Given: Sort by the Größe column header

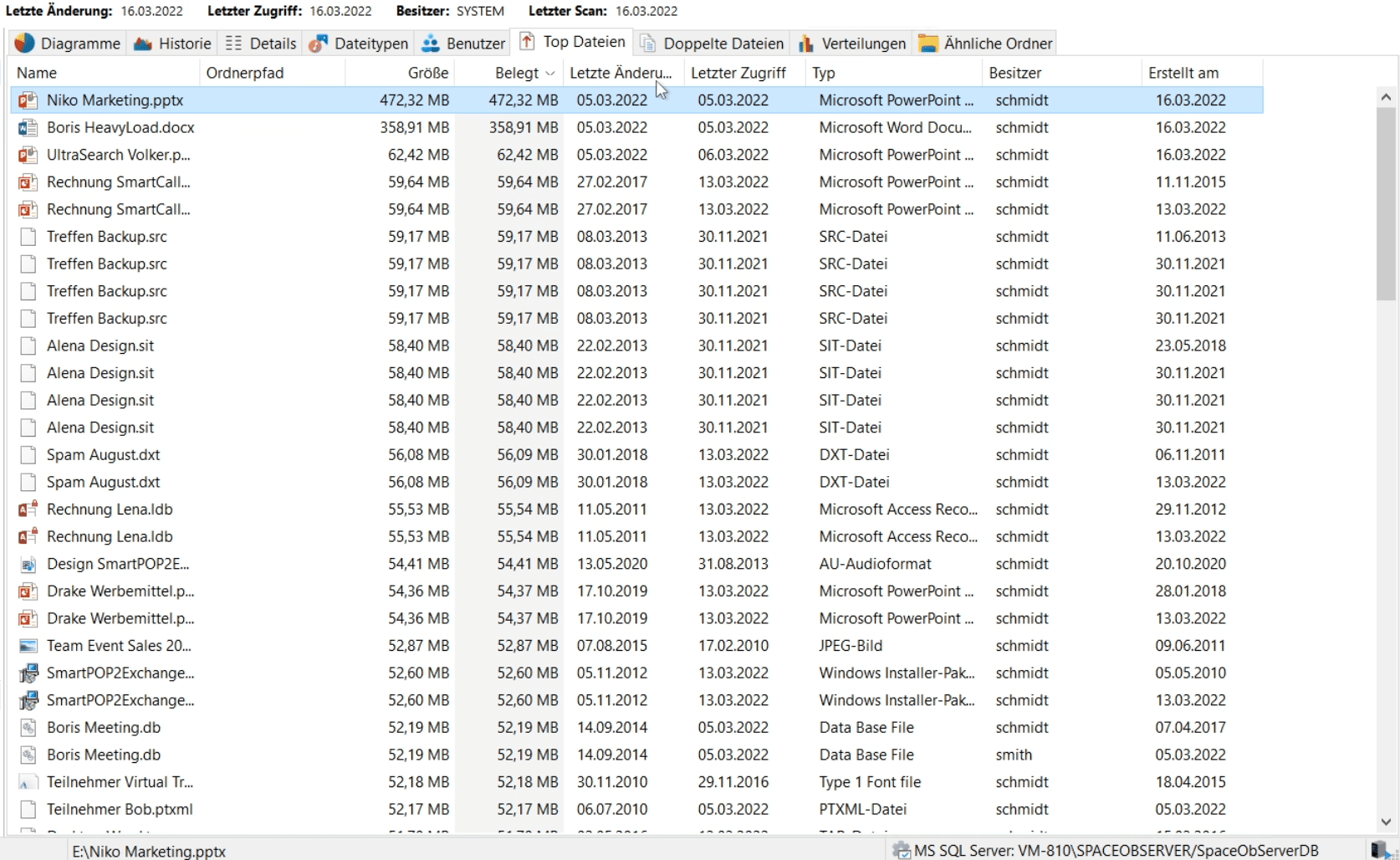Looking at the screenshot, I should (400, 73).
